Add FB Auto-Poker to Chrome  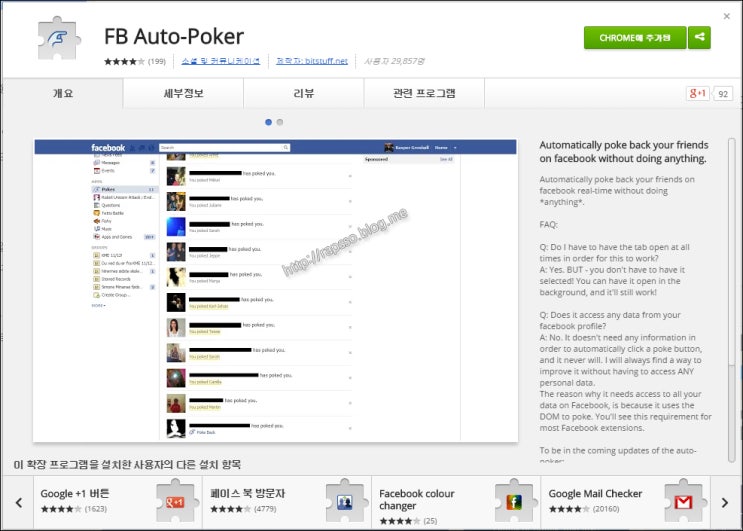pyautogui.click(x=634, y=38)
